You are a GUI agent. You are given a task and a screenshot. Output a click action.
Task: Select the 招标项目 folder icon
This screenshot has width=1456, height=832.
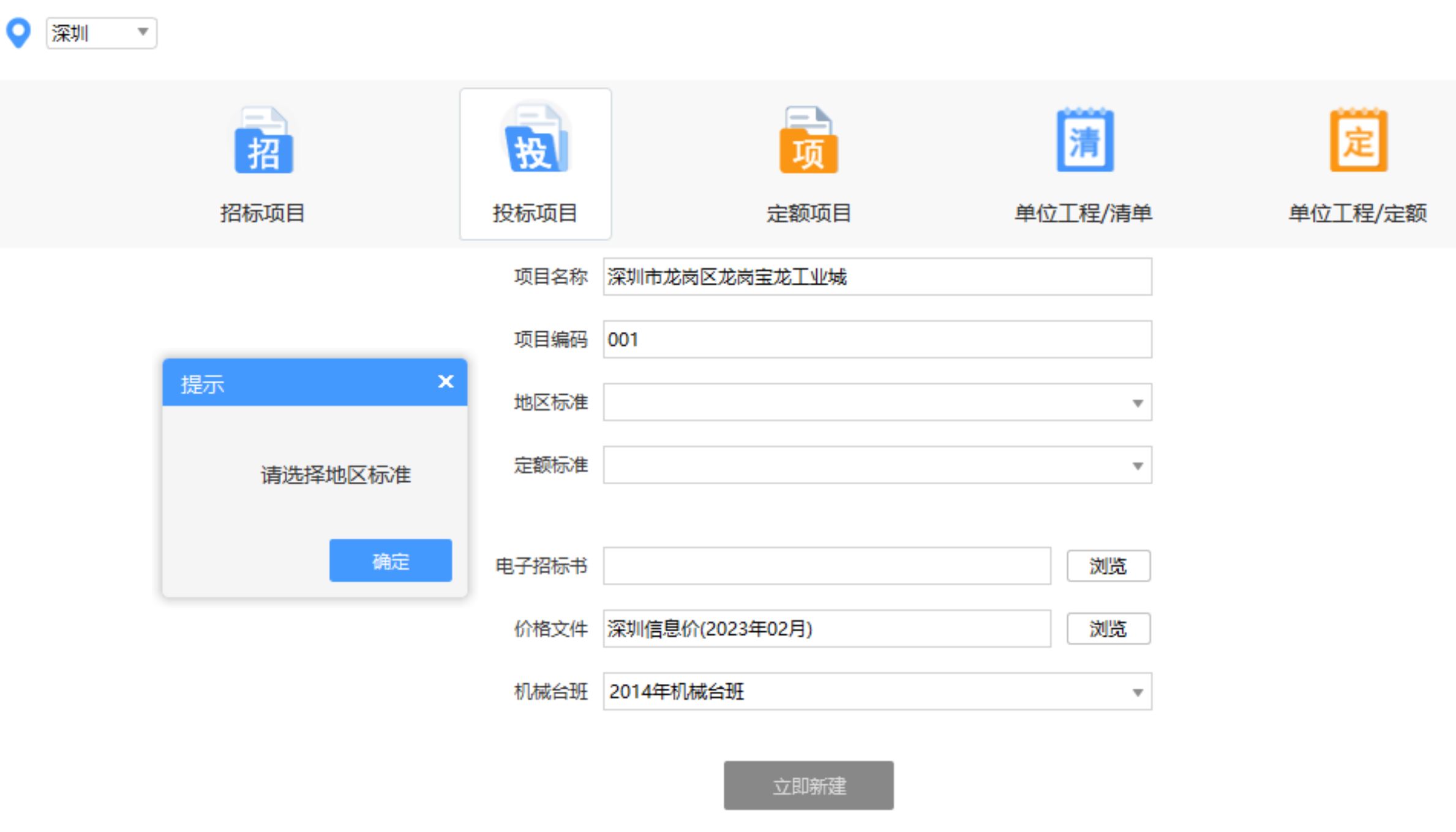[264, 140]
